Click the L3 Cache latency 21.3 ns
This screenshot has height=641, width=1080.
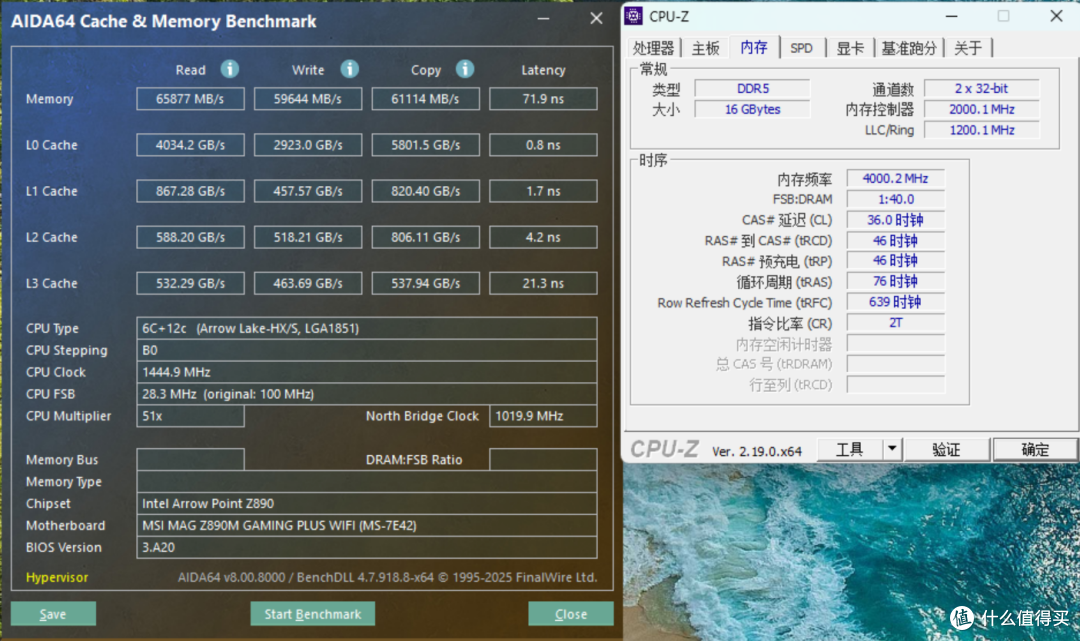(543, 283)
